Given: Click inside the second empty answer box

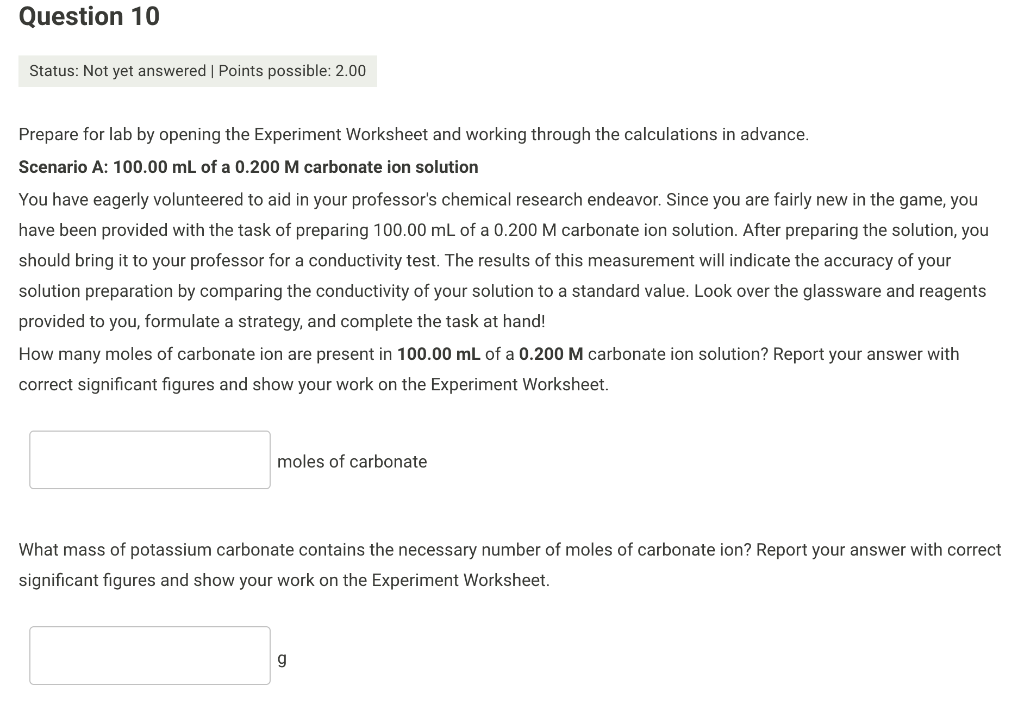Looking at the screenshot, I should point(149,655).
